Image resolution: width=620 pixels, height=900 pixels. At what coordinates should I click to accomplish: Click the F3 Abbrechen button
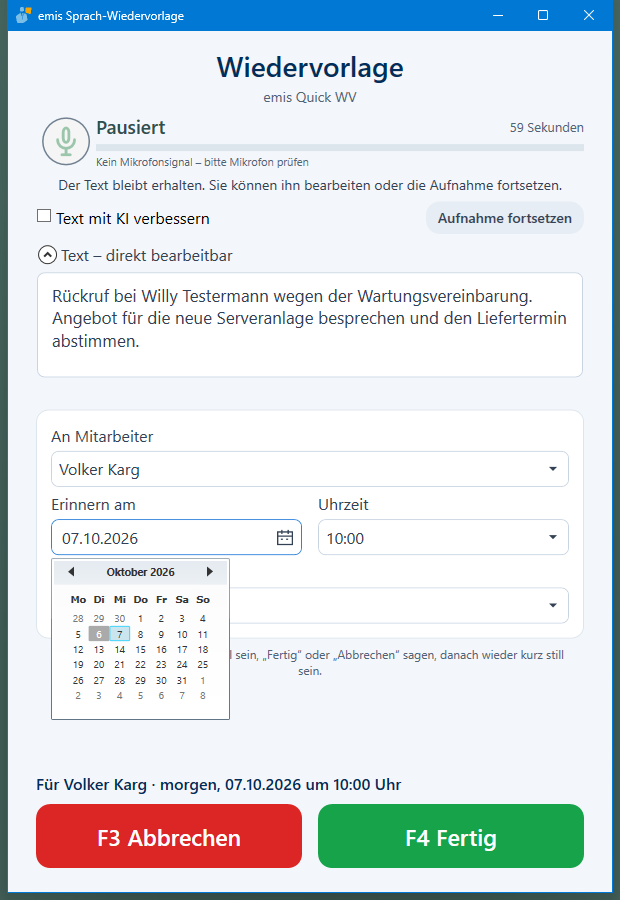tap(169, 836)
